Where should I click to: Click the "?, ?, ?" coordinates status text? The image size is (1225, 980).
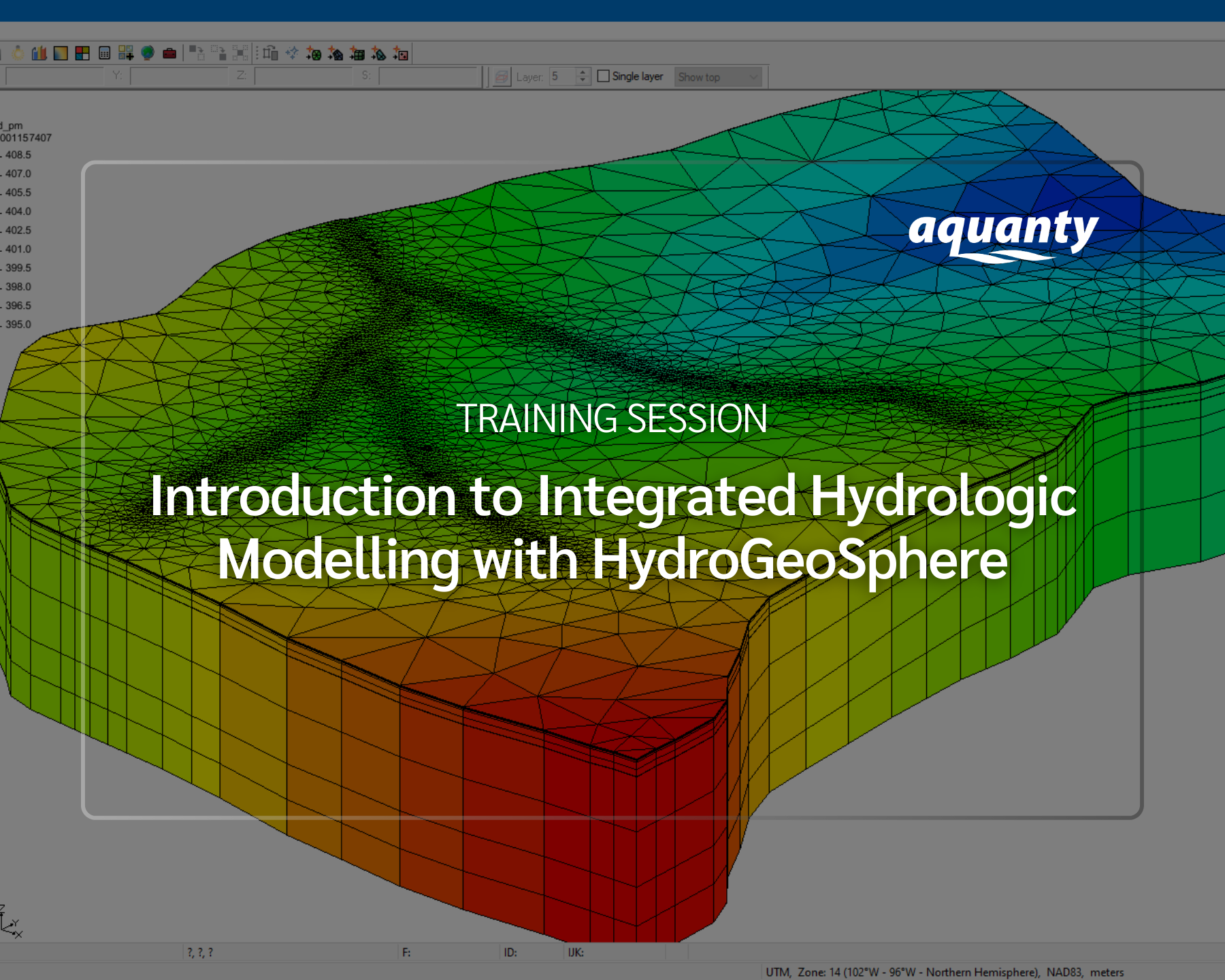[x=200, y=952]
